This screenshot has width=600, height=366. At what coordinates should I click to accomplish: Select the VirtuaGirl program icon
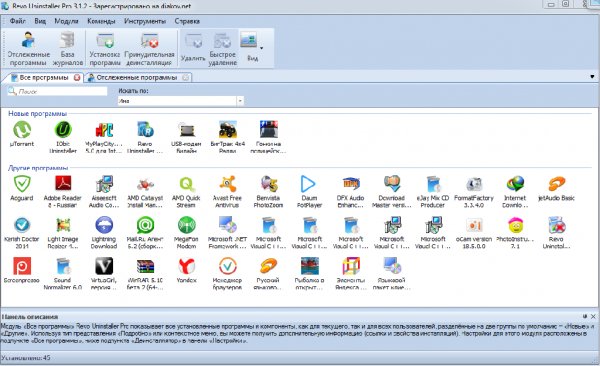pos(104,266)
